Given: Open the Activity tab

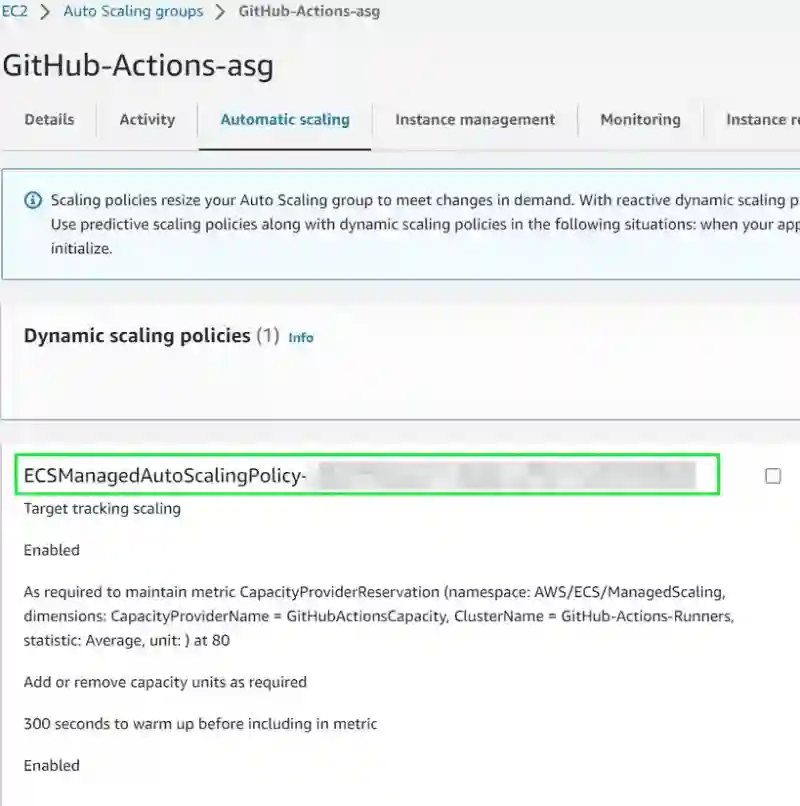Looking at the screenshot, I should coord(147,119).
